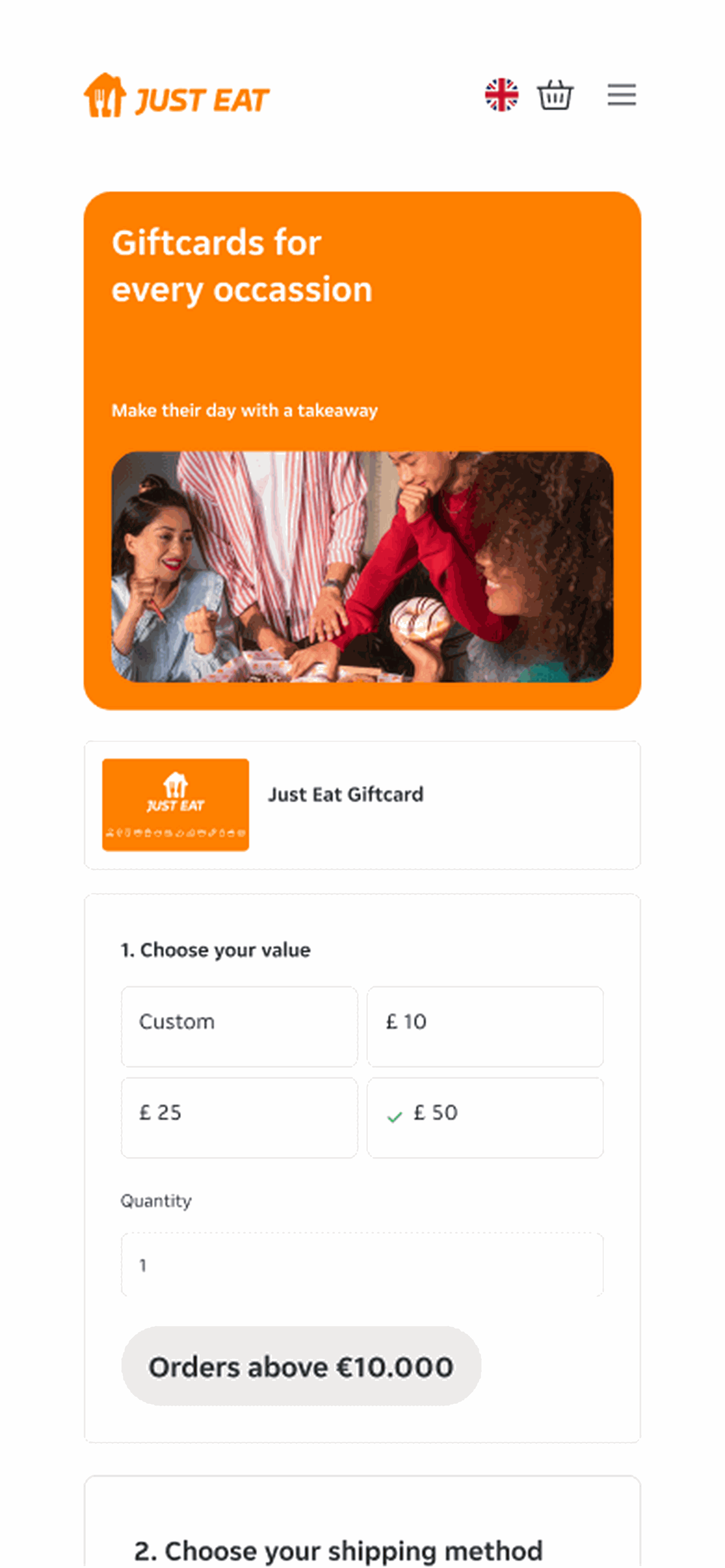The height and width of the screenshot is (1568, 725).
Task: Click the JUST EAT wordmark in header
Action: click(202, 100)
